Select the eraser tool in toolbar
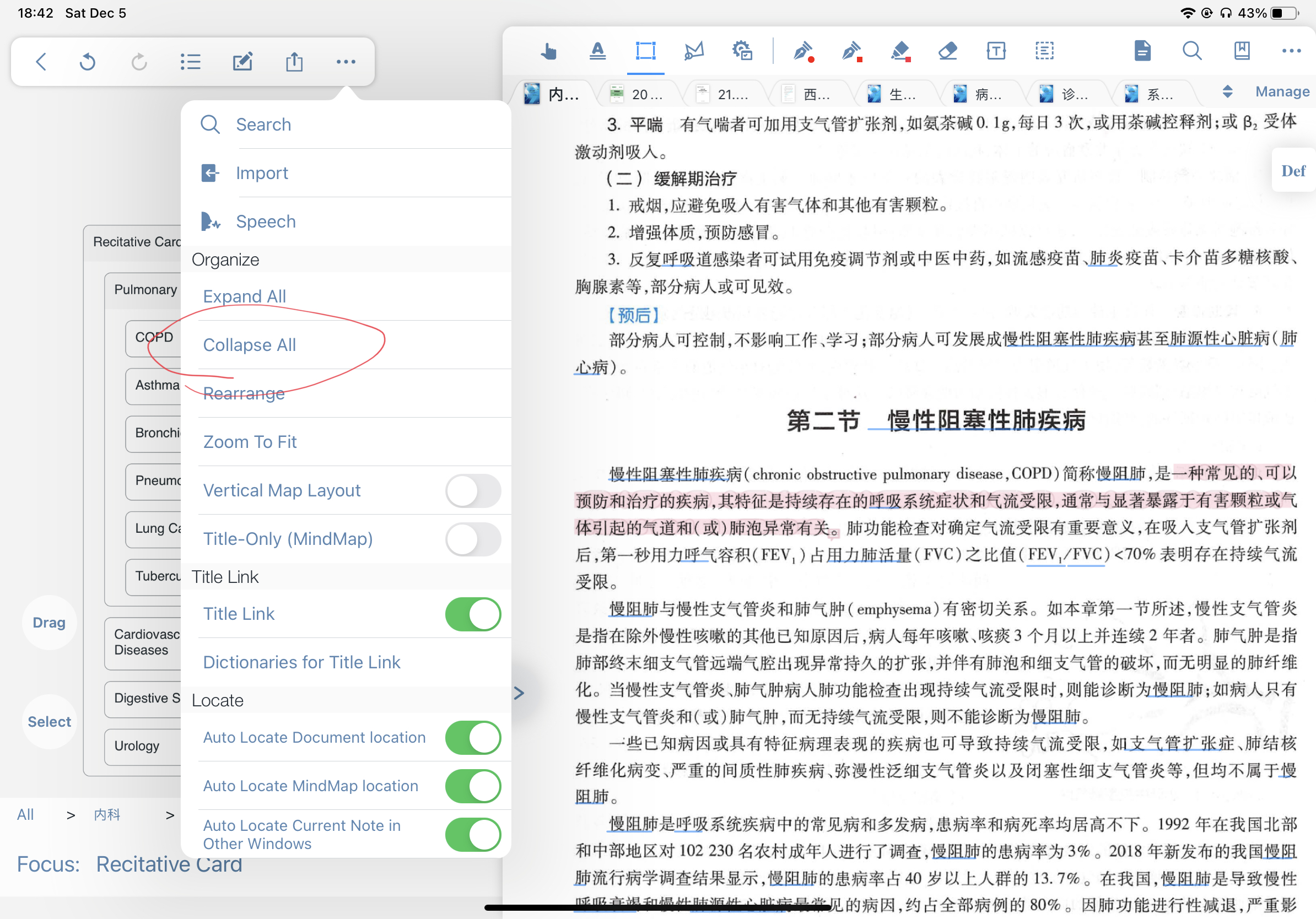The height and width of the screenshot is (919, 1316). (x=947, y=51)
